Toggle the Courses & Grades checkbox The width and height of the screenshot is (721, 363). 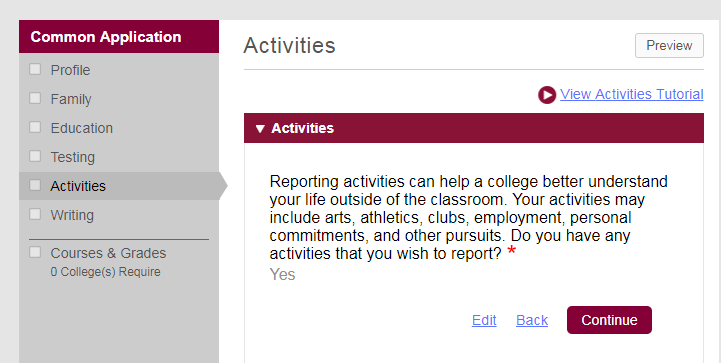point(35,252)
